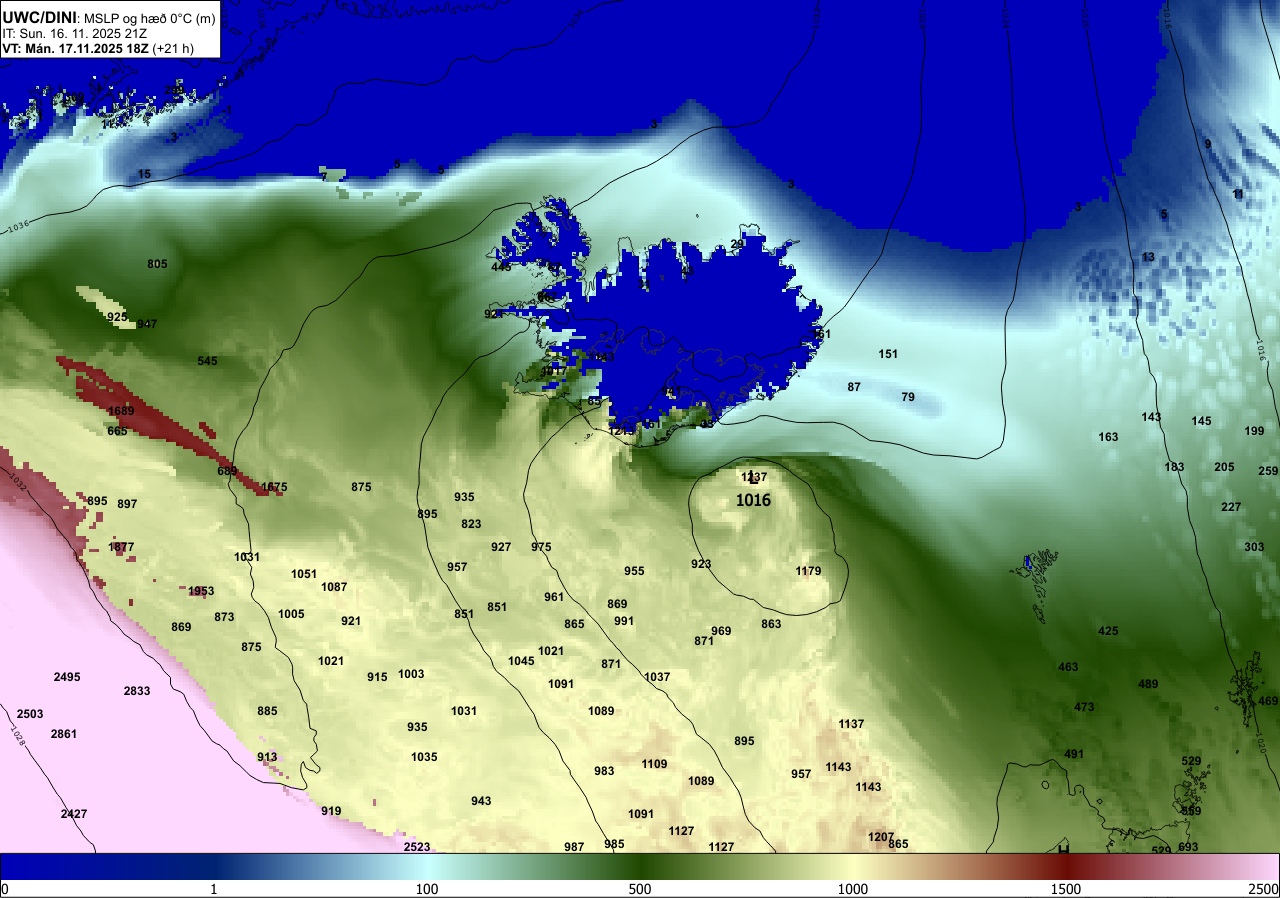The image size is (1280, 898).
Task: Click the value 943 on the map
Action: (481, 801)
